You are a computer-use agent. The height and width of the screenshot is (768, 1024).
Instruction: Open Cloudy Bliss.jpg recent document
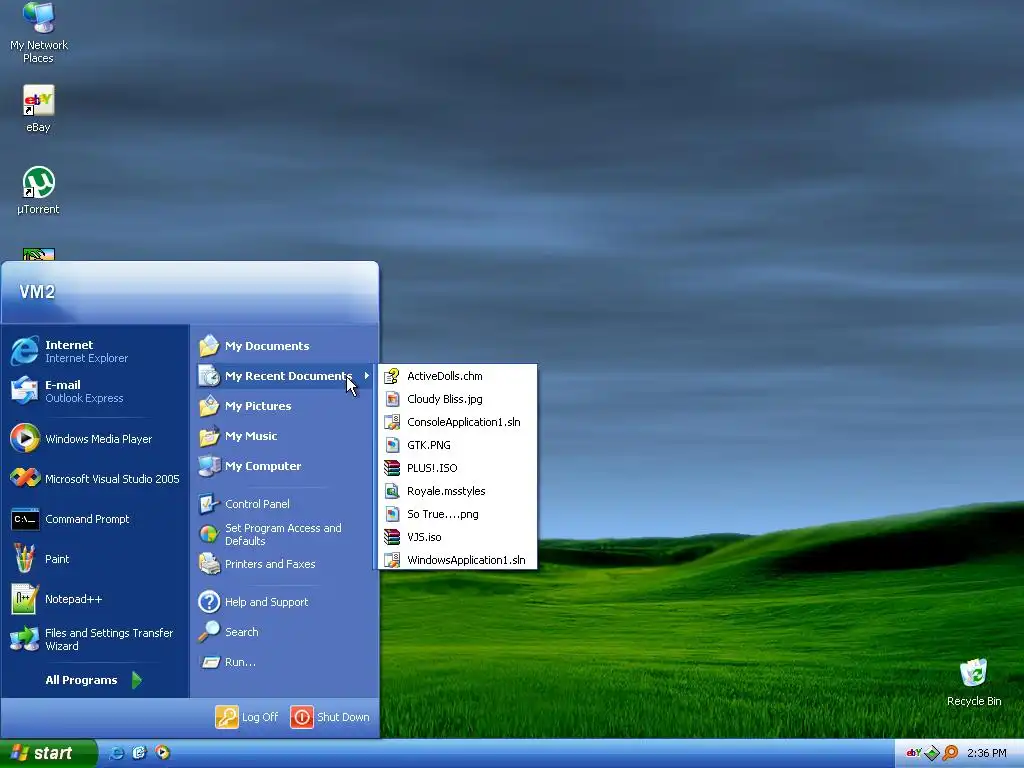pyautogui.click(x=457, y=399)
